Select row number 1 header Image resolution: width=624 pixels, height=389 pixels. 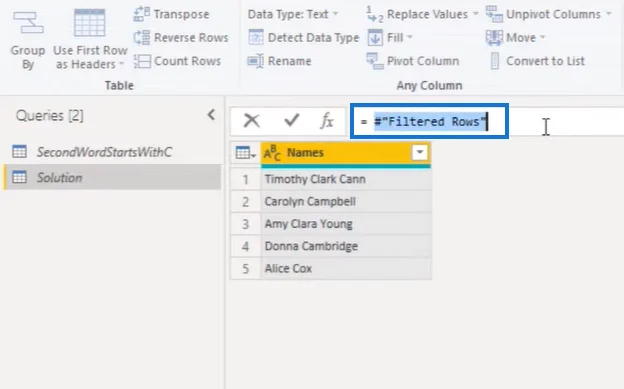246,179
